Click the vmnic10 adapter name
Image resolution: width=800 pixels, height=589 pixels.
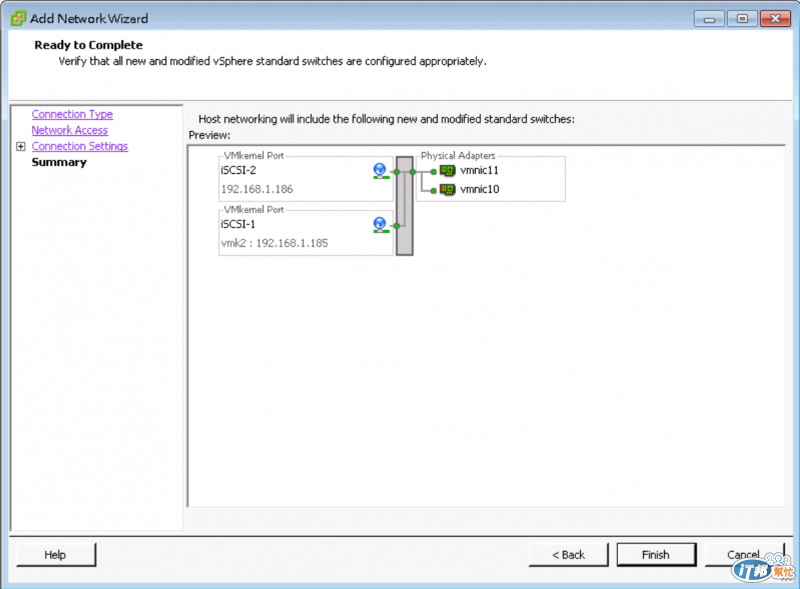[x=479, y=189]
